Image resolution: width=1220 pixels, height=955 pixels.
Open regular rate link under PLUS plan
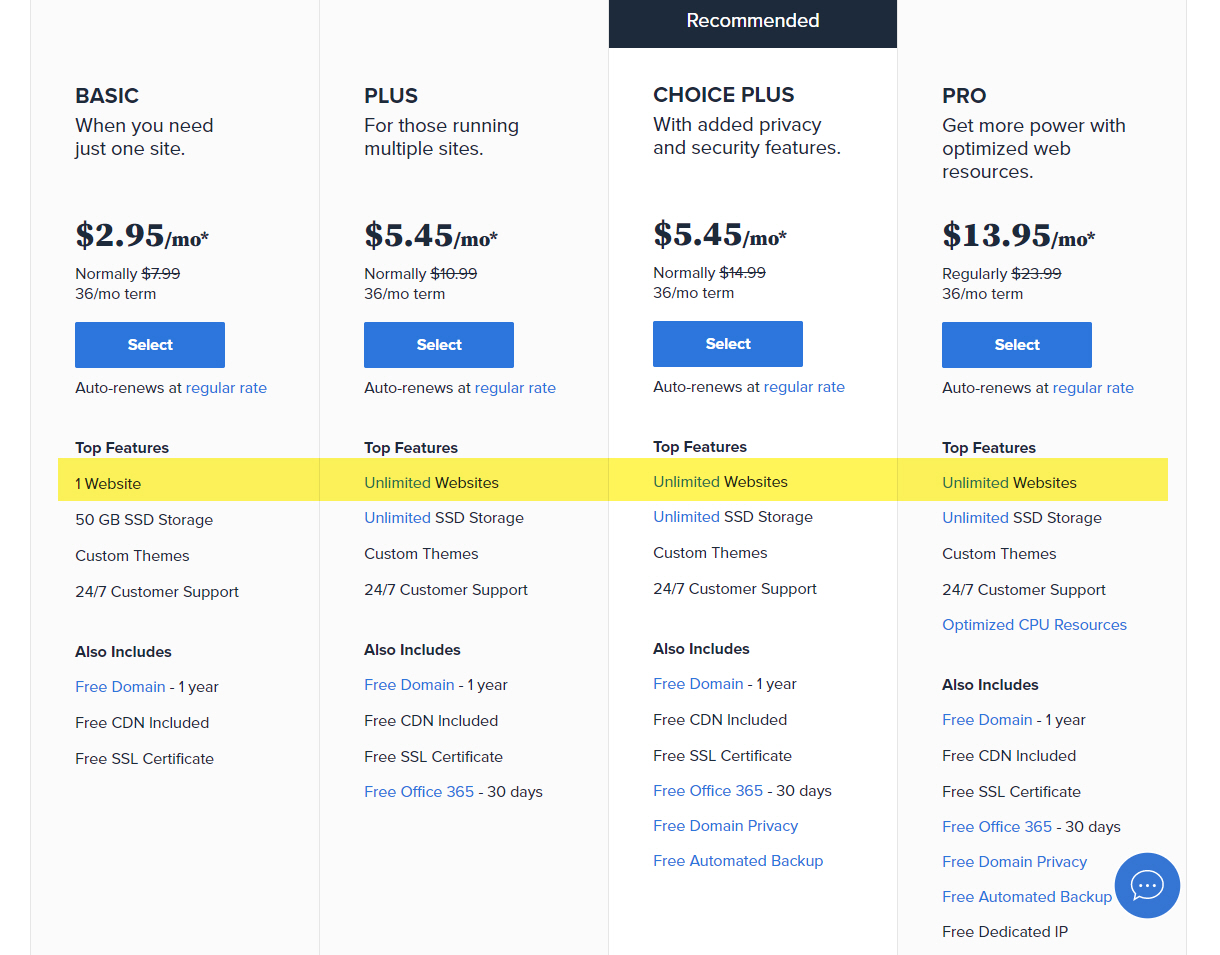point(515,388)
